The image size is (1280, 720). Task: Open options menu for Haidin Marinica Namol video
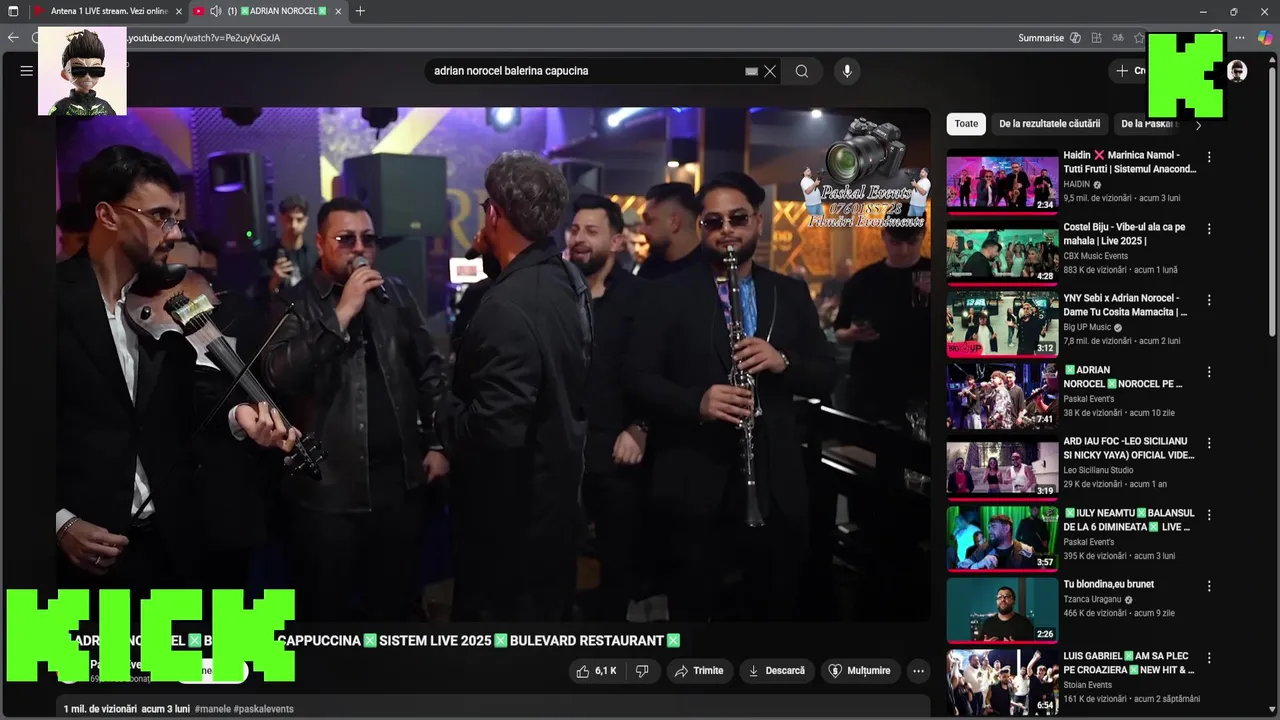coord(1209,157)
